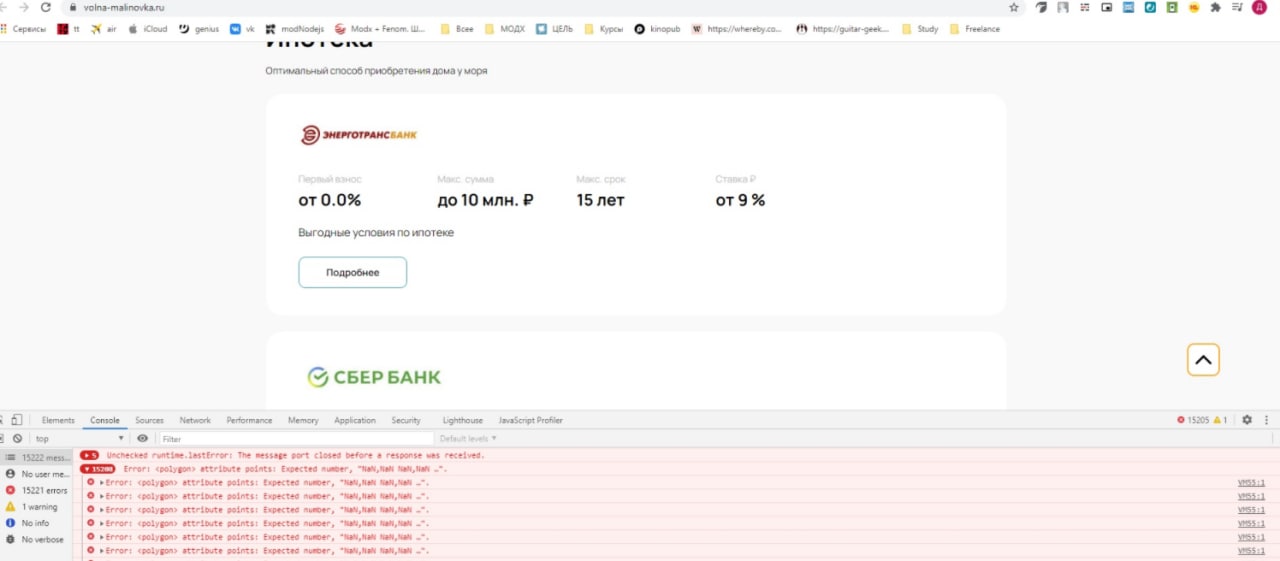Select the No verbose sidebar item
This screenshot has height=561, width=1280.
(37, 539)
